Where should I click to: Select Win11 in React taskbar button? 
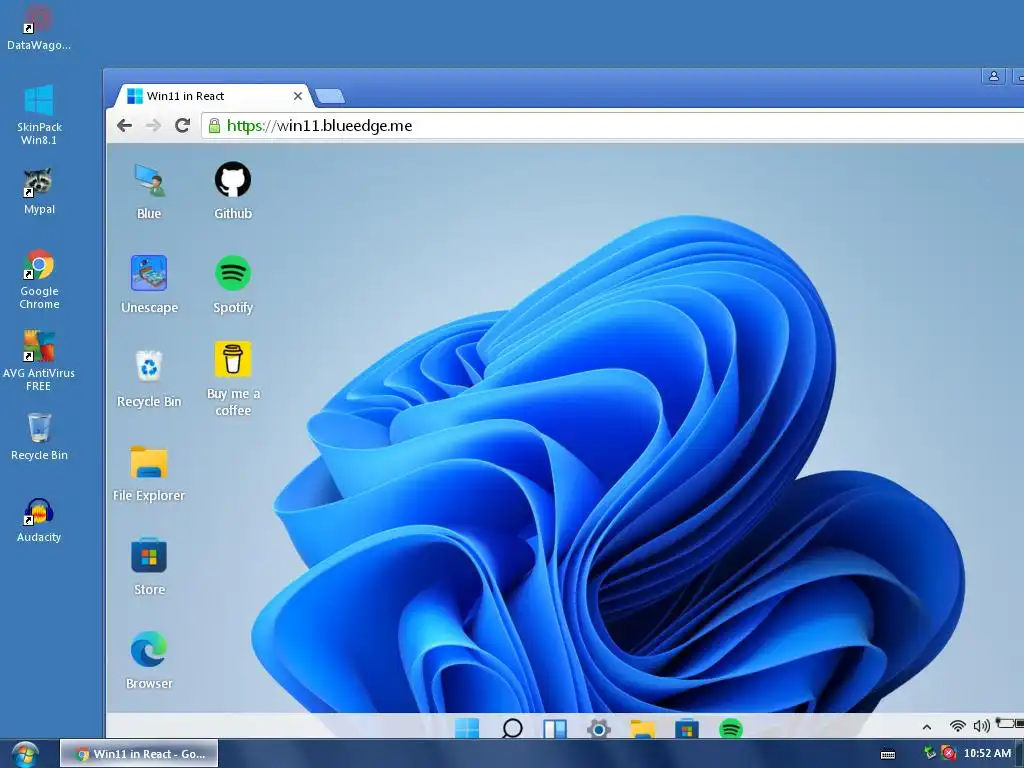(x=139, y=754)
